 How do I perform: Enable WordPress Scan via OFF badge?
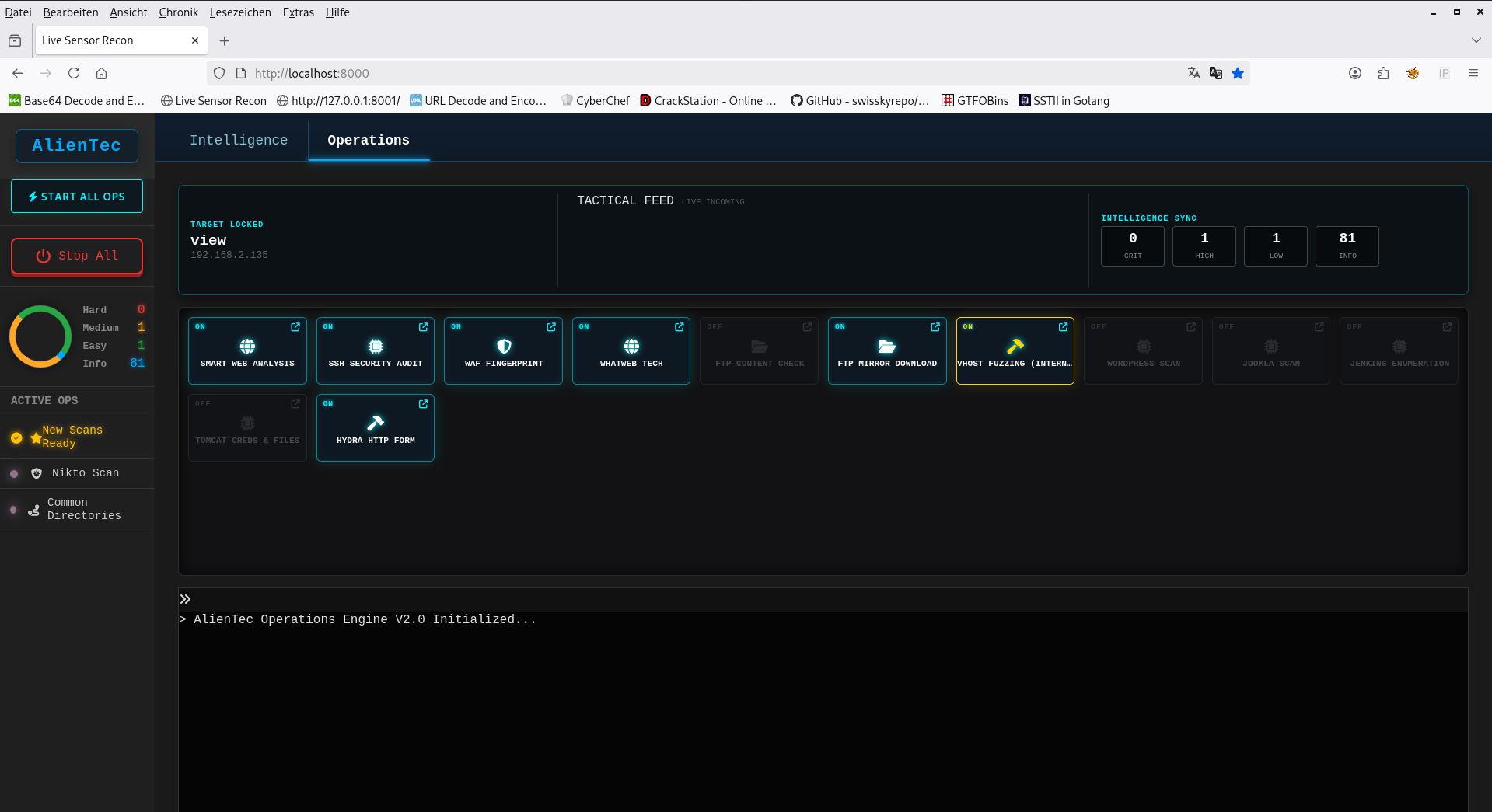(1098, 326)
